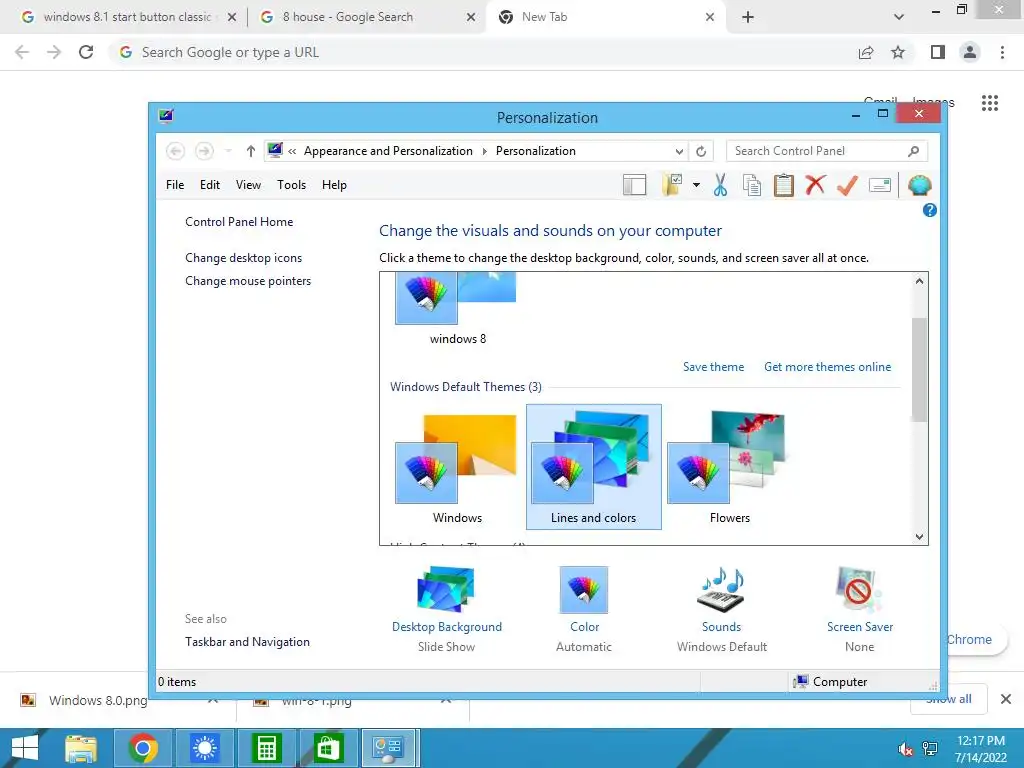Click the Cut scissors toolbar icon
This screenshot has width=1024, height=768.
(720, 185)
